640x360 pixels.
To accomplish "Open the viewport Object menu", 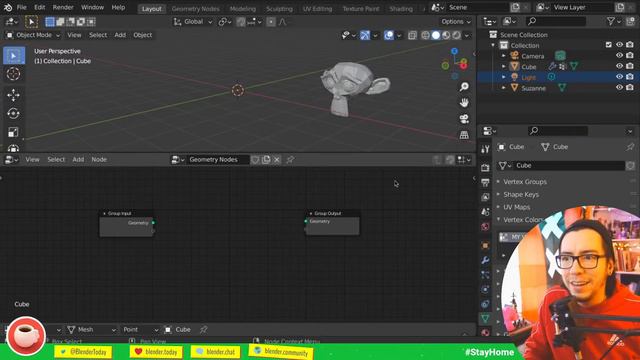I will (x=142, y=35).
